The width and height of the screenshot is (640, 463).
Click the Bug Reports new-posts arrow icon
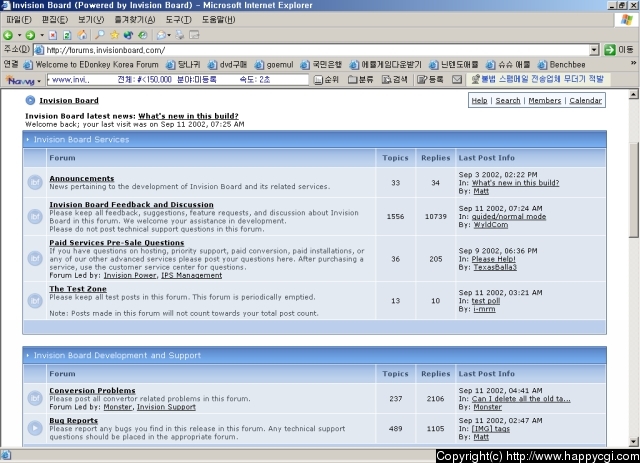coord(35,428)
